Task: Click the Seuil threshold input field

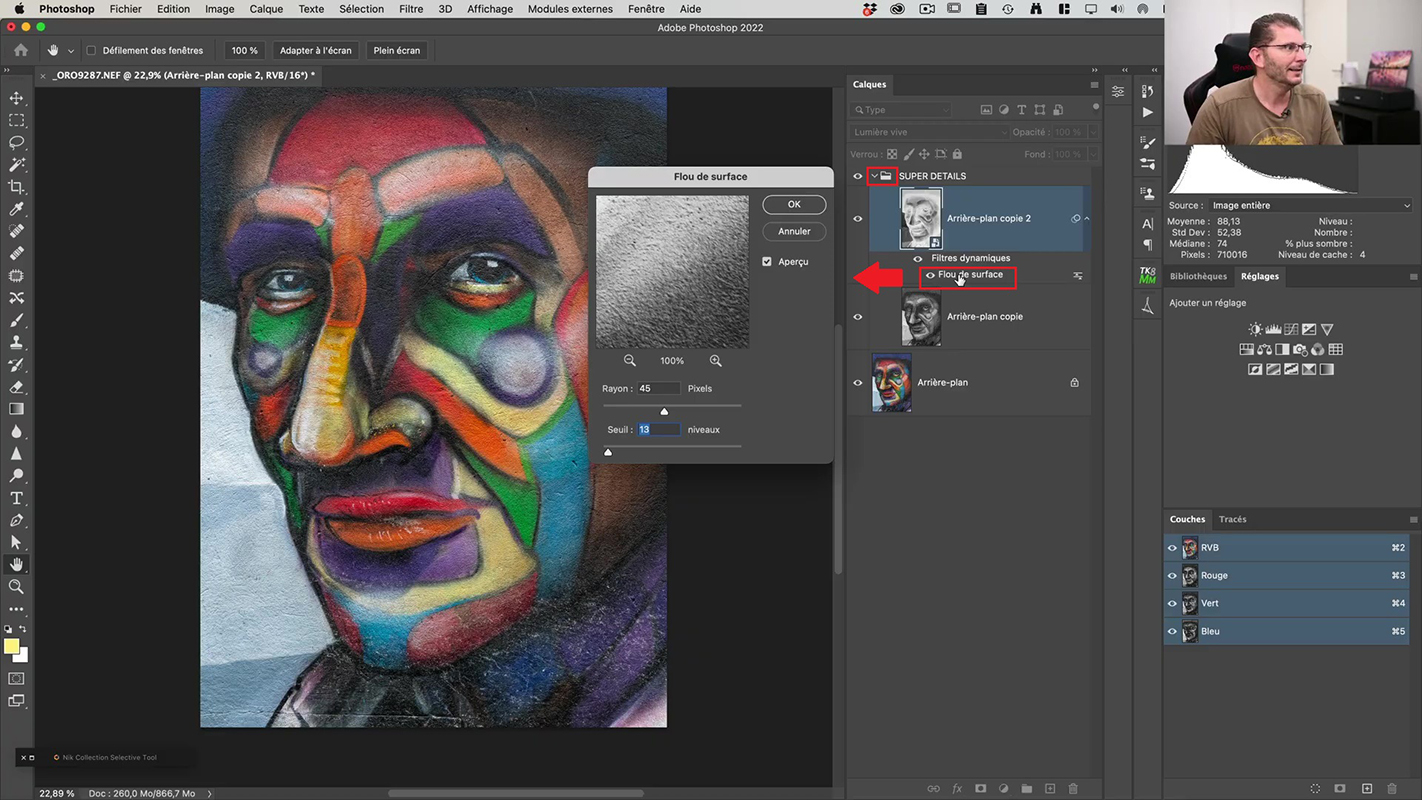Action: pos(658,430)
